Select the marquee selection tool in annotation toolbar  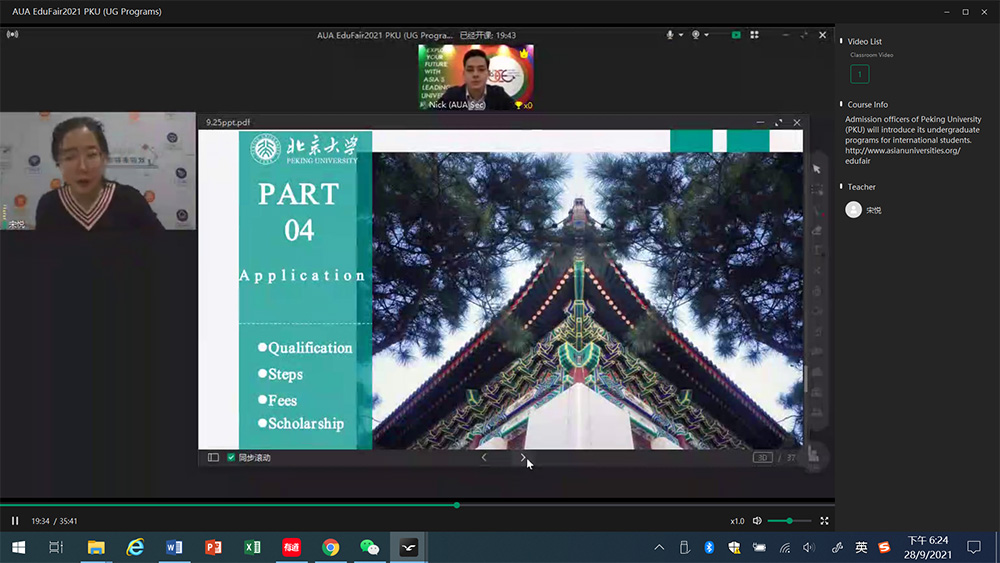coord(817,189)
